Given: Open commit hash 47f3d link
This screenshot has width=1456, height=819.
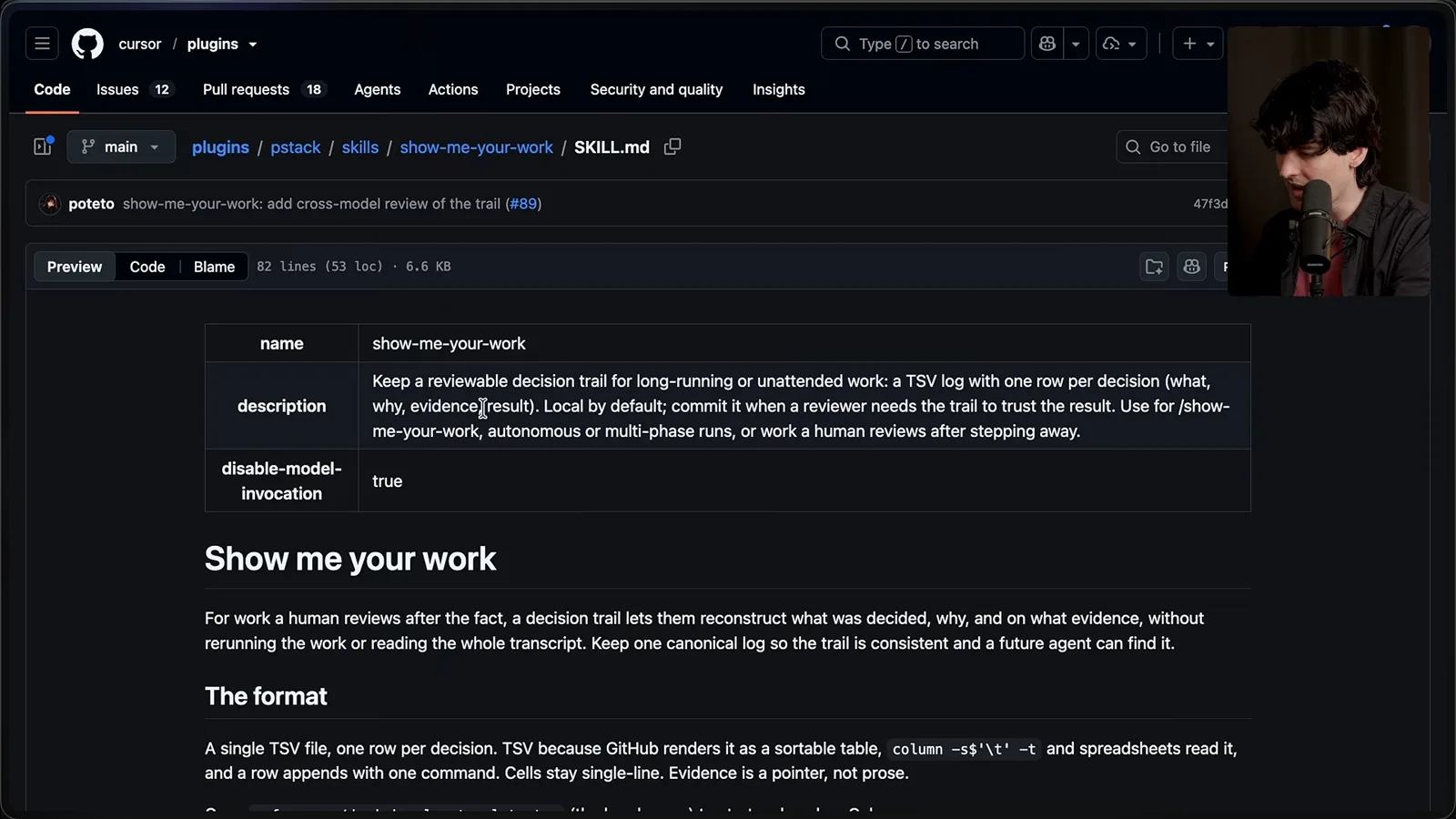Looking at the screenshot, I should pos(1210,204).
